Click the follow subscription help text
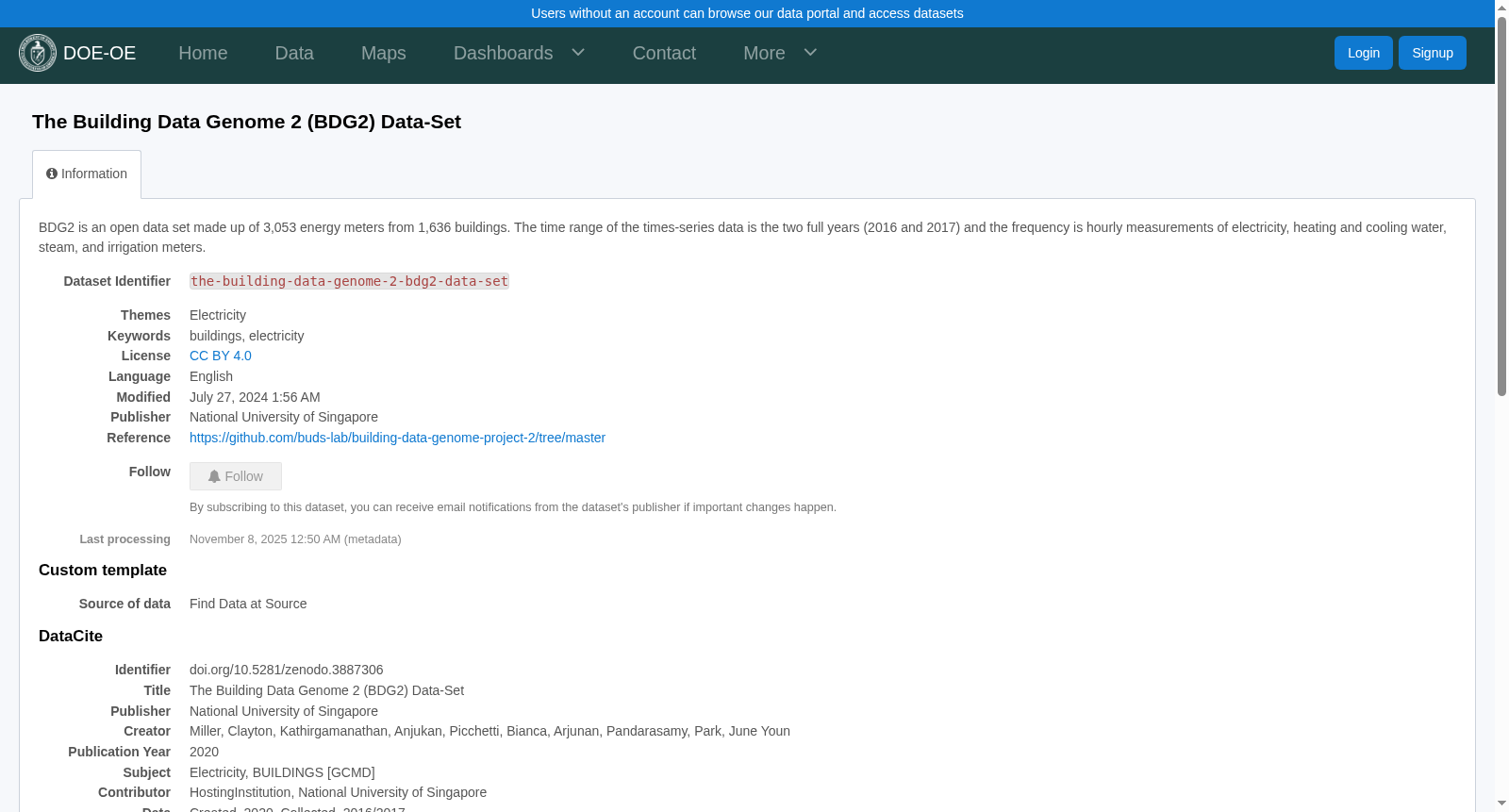Screen dimensions: 1509x812 click(x=513, y=507)
